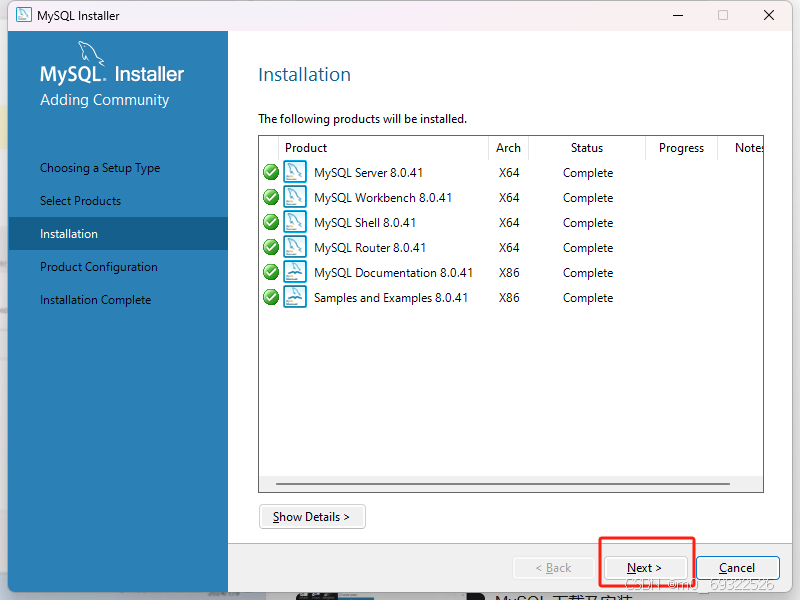
Task: Click the MySQL Router 8.0.41 product icon
Action: 295,247
